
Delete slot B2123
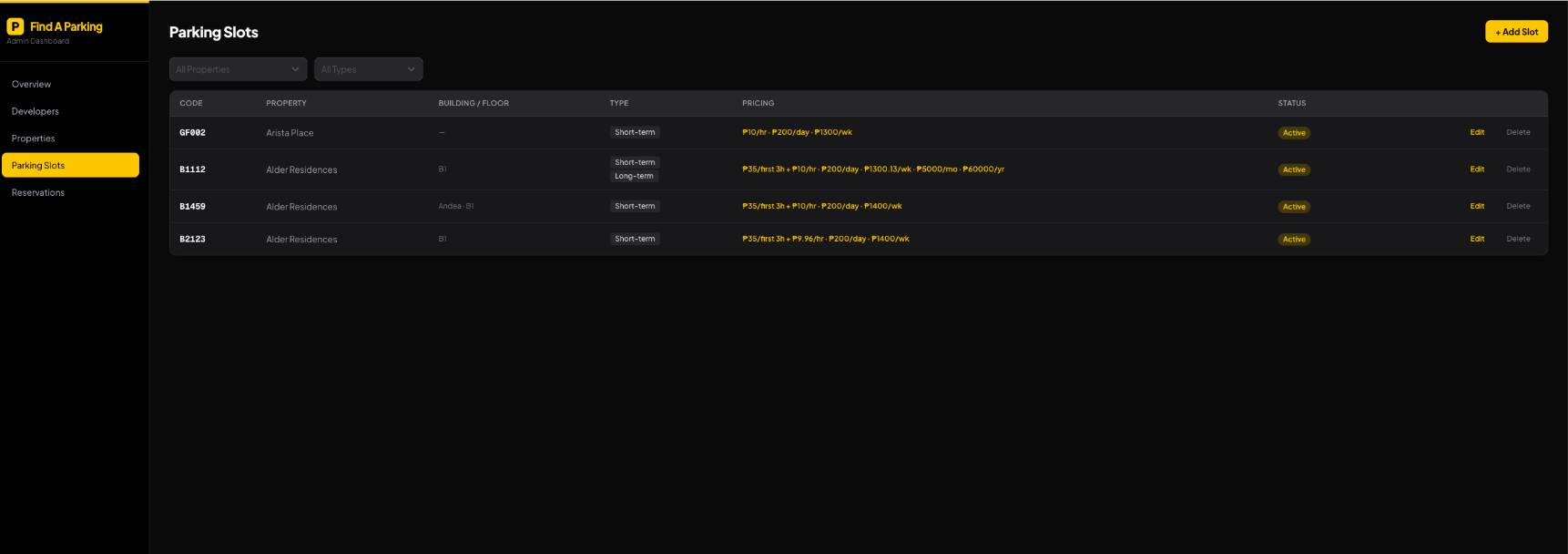click(x=1518, y=239)
